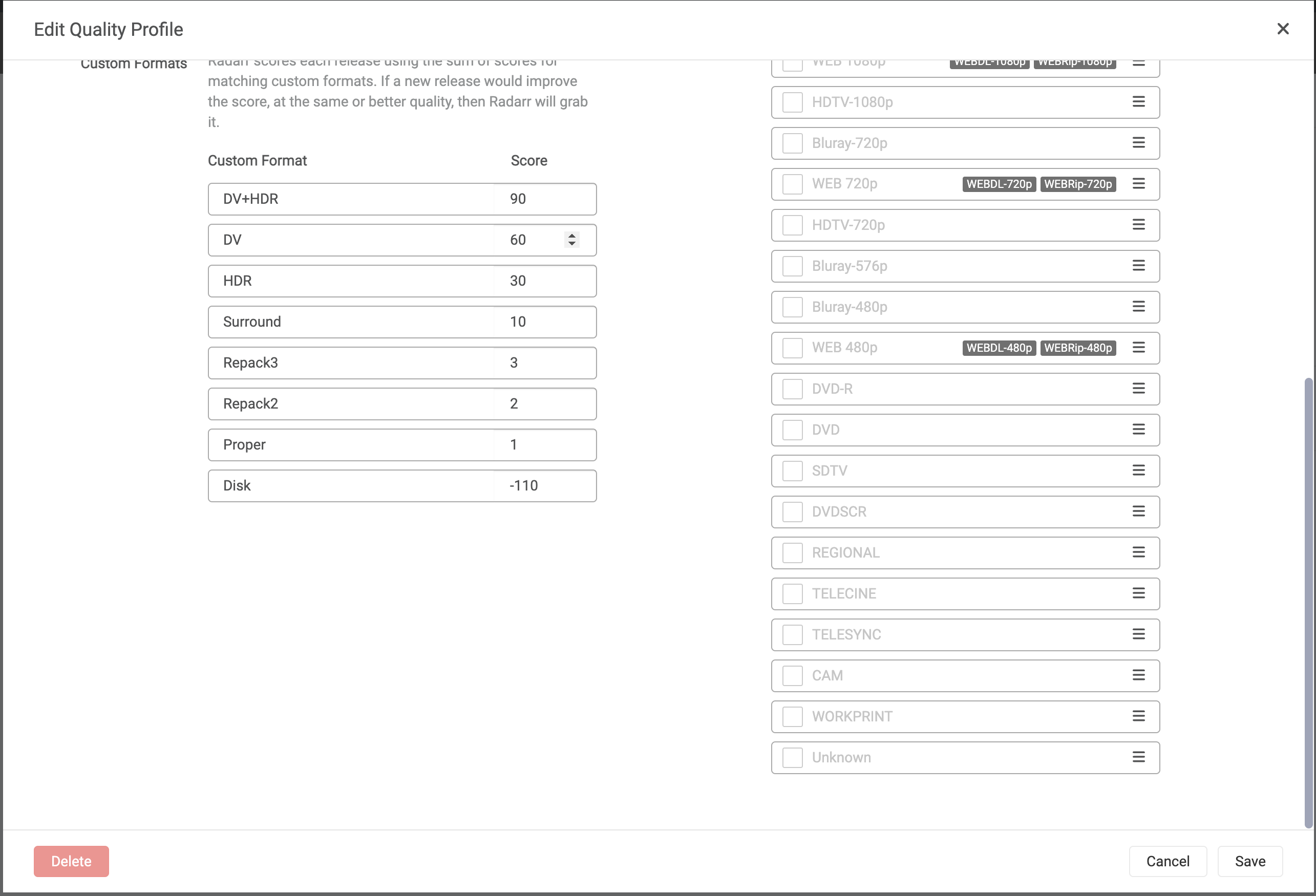Delete the quality profile

[71, 861]
